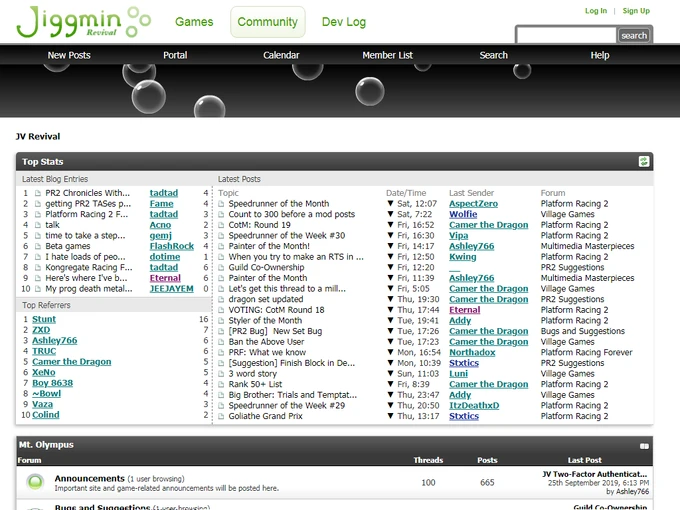Click the search input field
The width and height of the screenshot is (680, 510).
[566, 36]
